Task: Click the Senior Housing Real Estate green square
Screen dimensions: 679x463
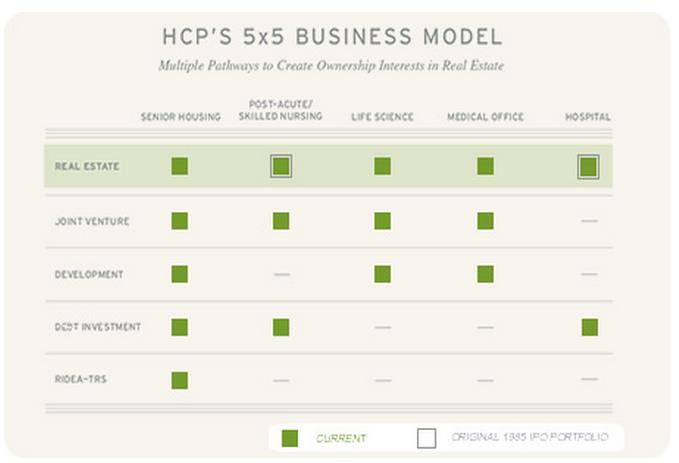Action: pos(180,166)
